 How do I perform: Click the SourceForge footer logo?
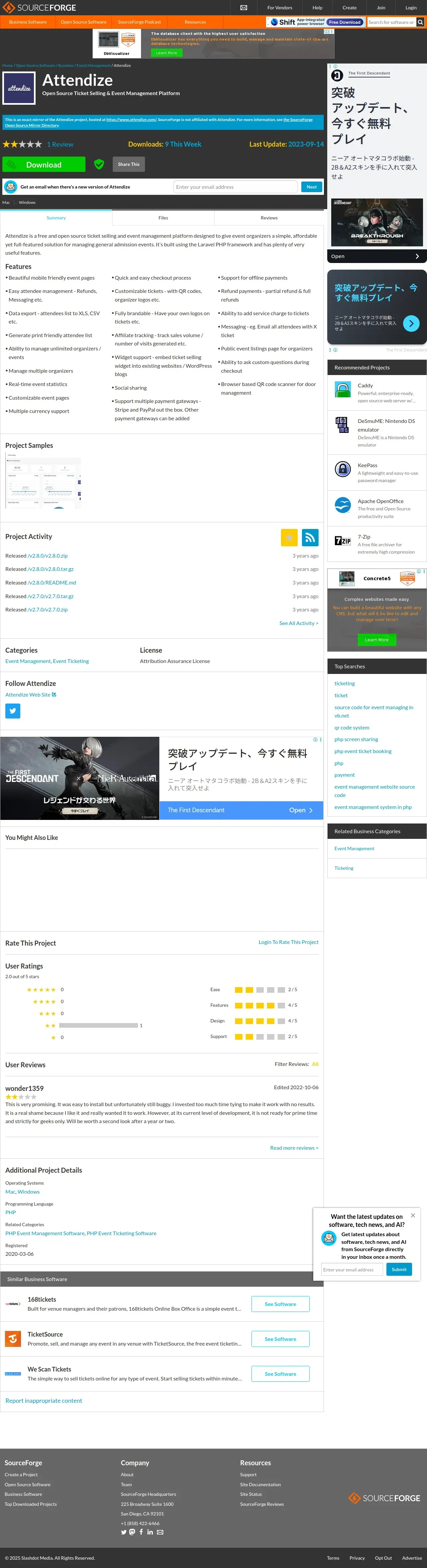tap(384, 1498)
